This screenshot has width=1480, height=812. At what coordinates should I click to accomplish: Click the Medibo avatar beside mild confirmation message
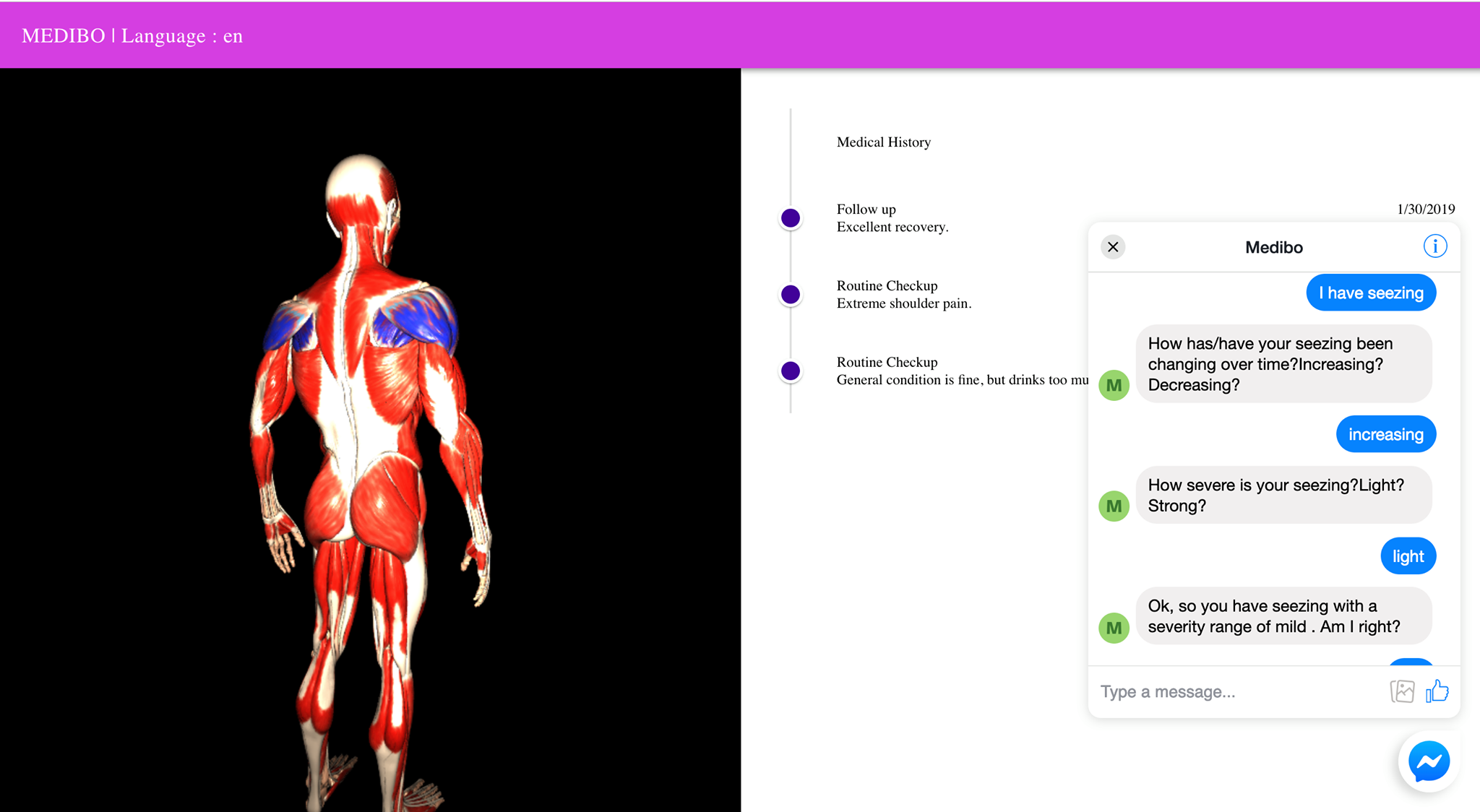pos(1114,628)
